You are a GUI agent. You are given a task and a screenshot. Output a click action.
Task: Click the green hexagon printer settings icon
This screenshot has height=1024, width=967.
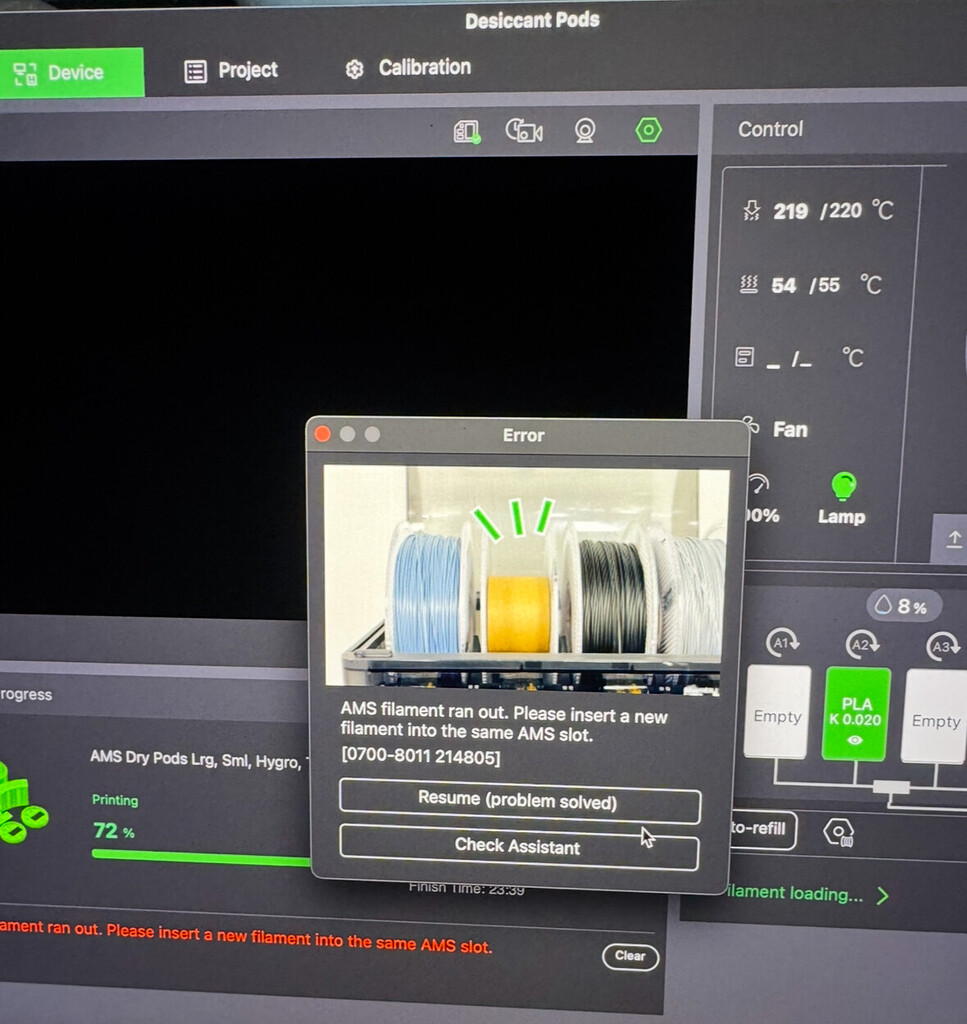click(647, 129)
